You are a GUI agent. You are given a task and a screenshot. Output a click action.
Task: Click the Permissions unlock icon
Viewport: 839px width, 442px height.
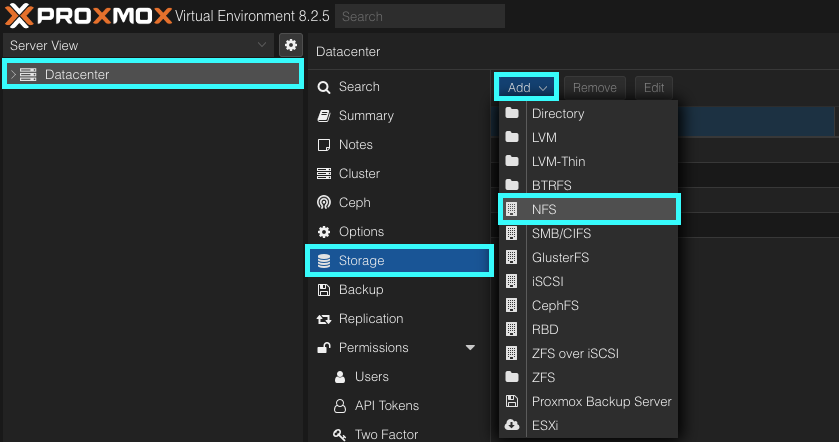(x=323, y=348)
